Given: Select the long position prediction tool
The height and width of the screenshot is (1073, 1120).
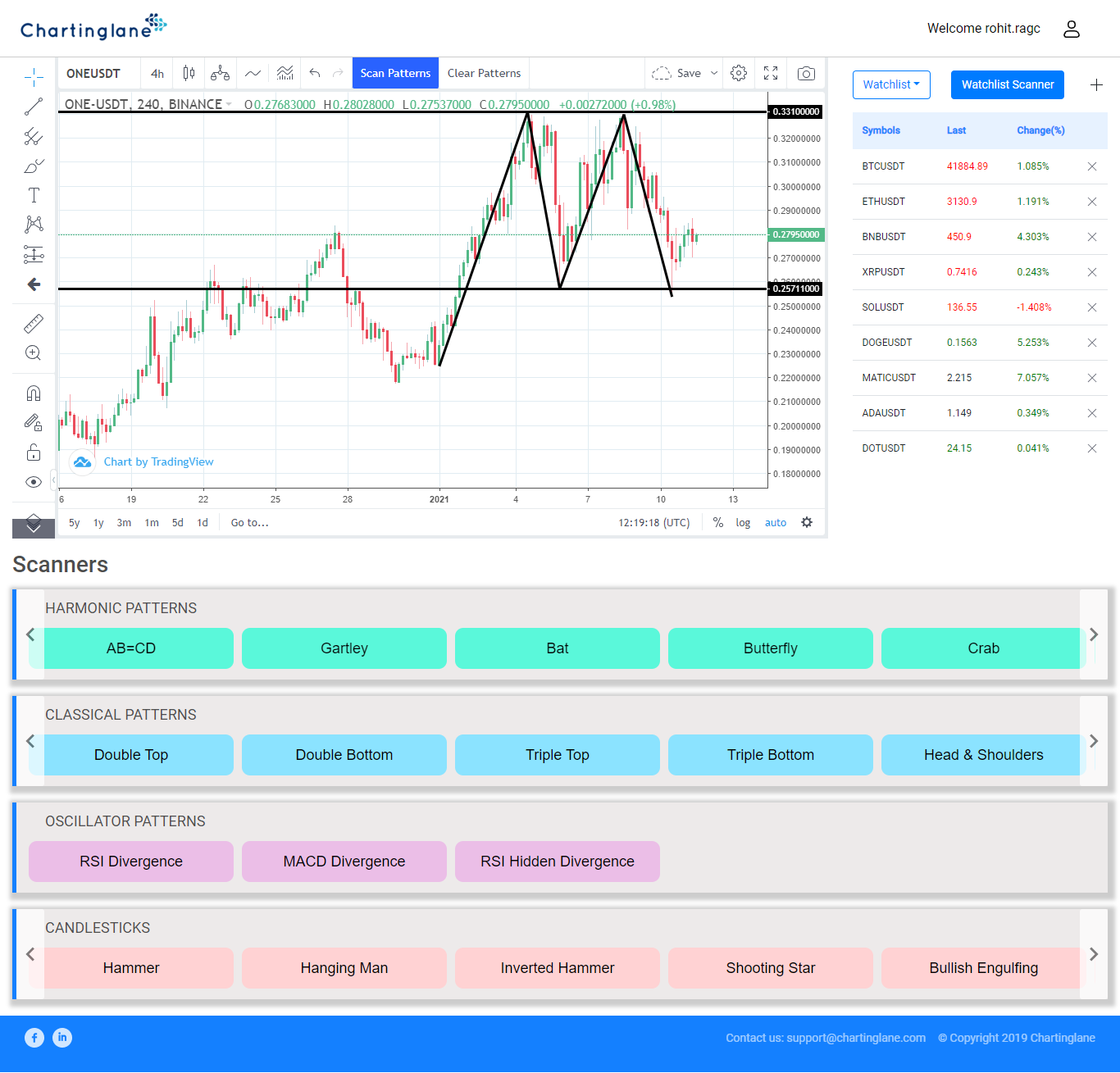Looking at the screenshot, I should point(34,255).
